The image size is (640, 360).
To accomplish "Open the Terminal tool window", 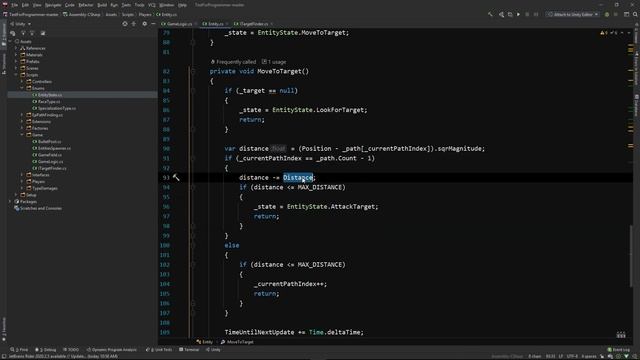I will [189, 350].
